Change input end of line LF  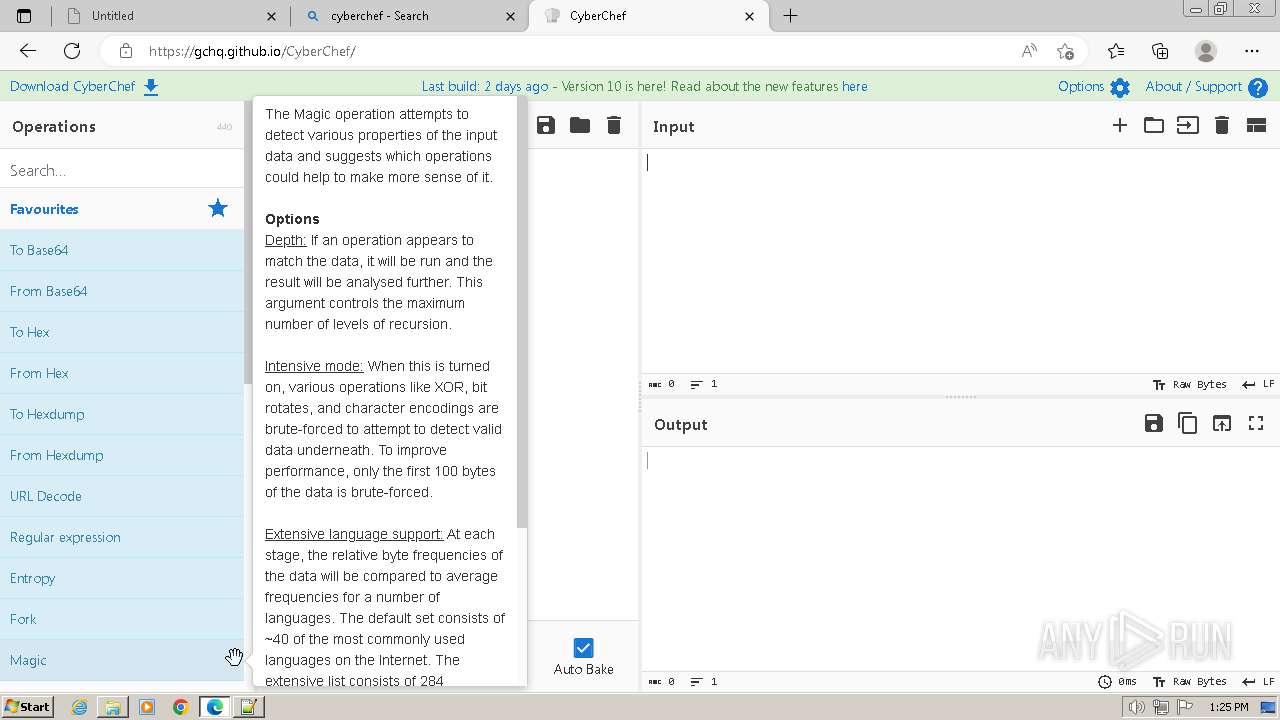click(x=1258, y=384)
